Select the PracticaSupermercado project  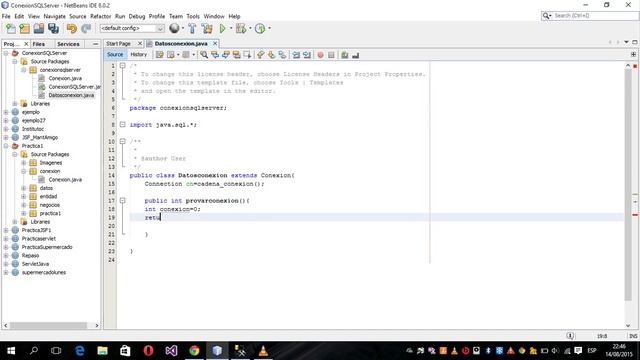click(47, 247)
